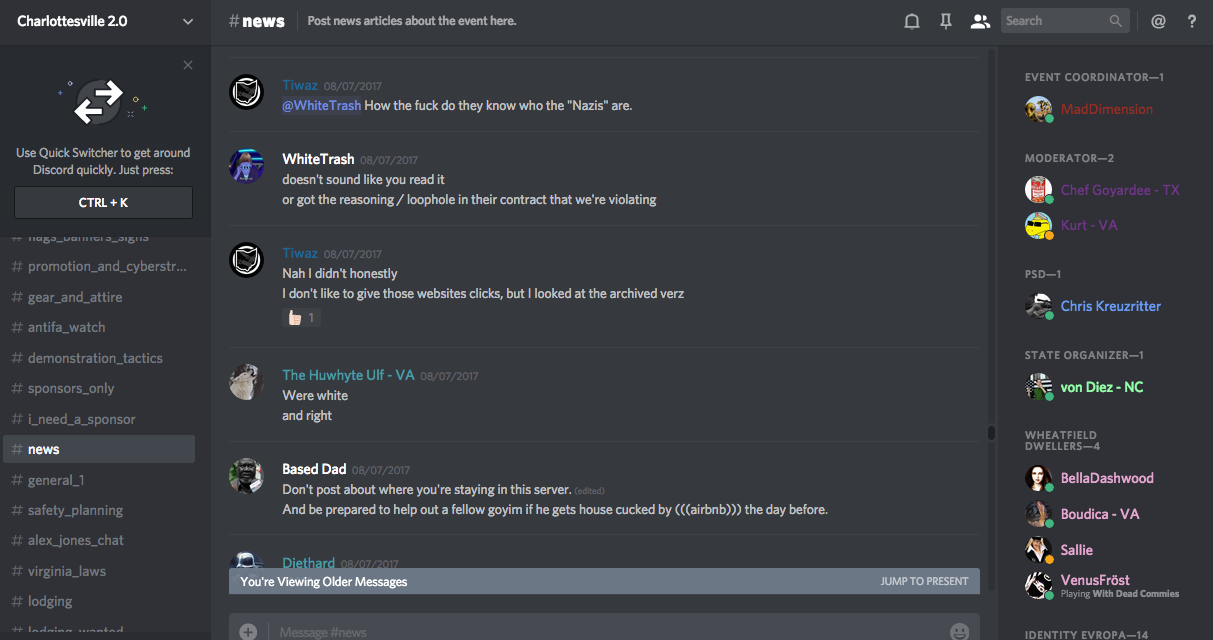1213x640 pixels.
Task: Open MadDimension's member profile
Action: 1106,109
